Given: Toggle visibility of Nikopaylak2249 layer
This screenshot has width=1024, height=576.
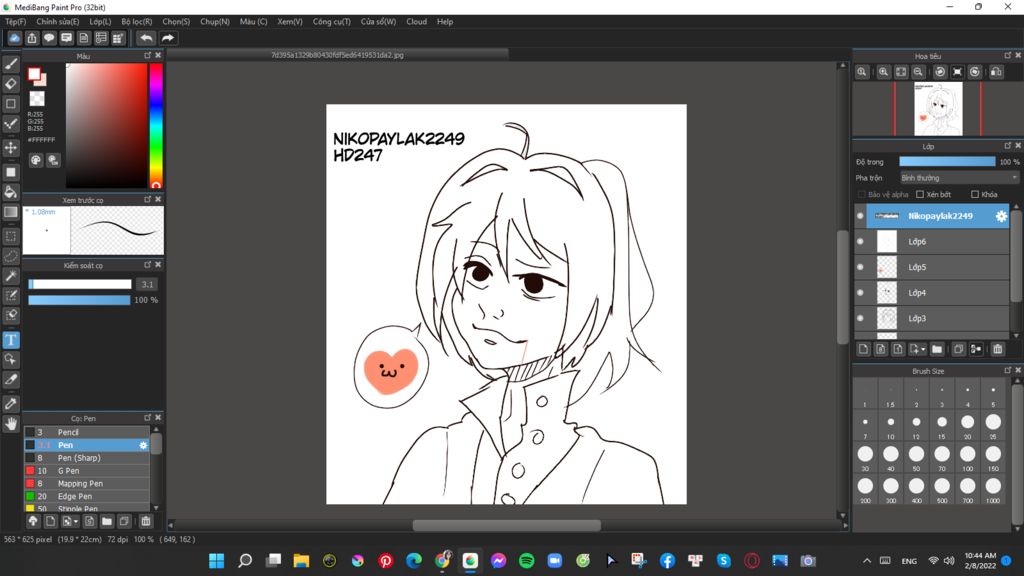Looking at the screenshot, I should pyautogui.click(x=860, y=216).
